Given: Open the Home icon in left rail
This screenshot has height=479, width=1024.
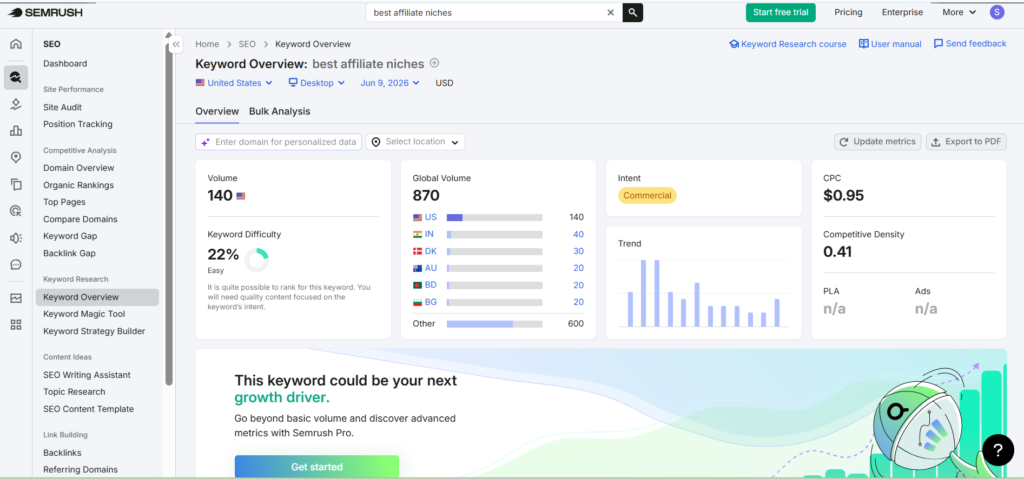Looking at the screenshot, I should click(16, 44).
